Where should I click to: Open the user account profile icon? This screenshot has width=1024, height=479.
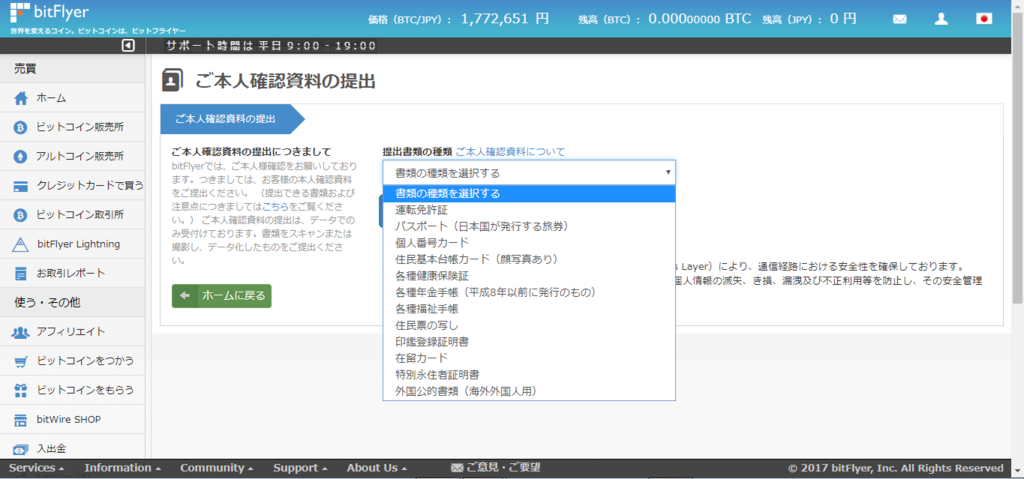pyautogui.click(x=941, y=19)
